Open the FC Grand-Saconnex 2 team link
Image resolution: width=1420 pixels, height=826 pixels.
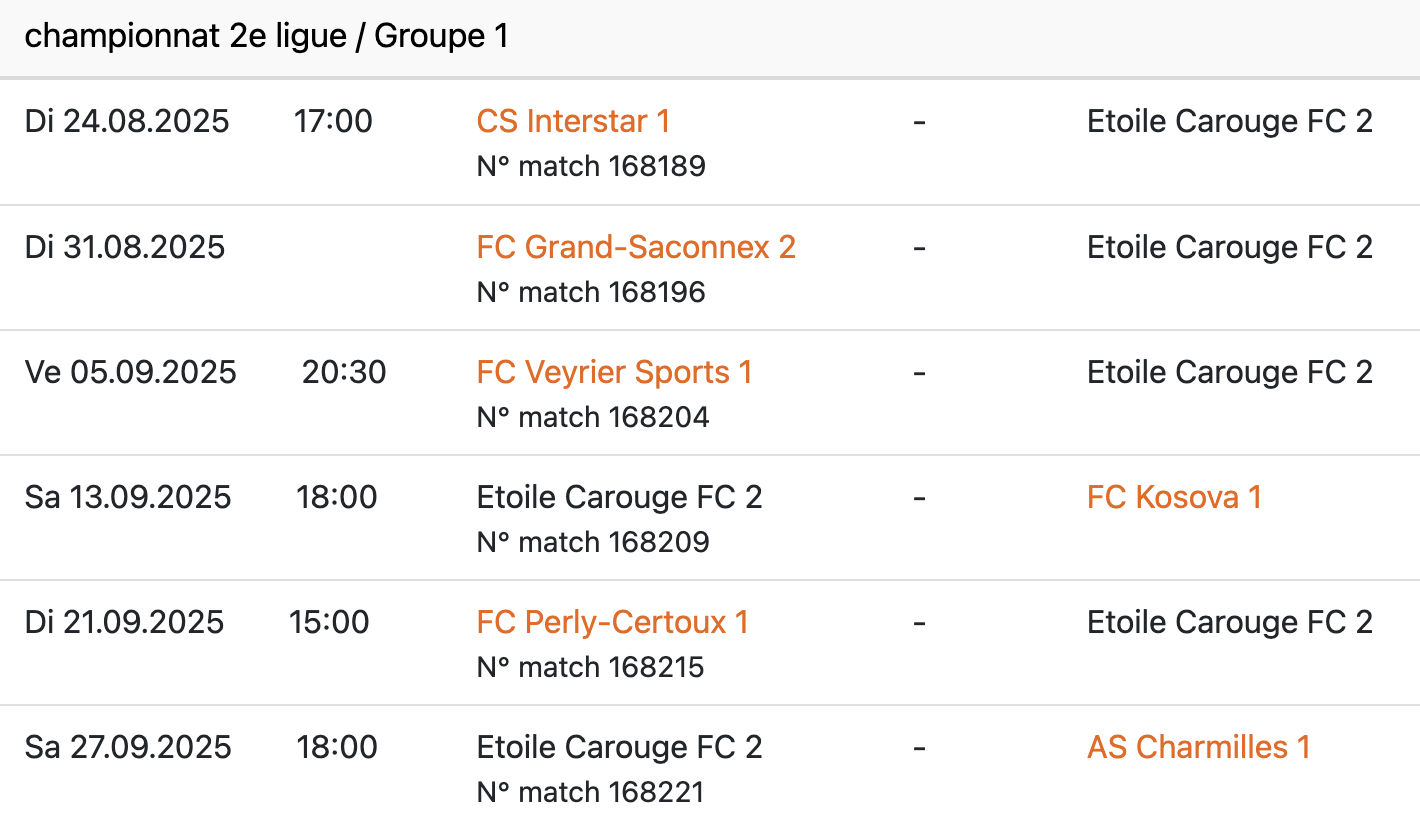(636, 246)
